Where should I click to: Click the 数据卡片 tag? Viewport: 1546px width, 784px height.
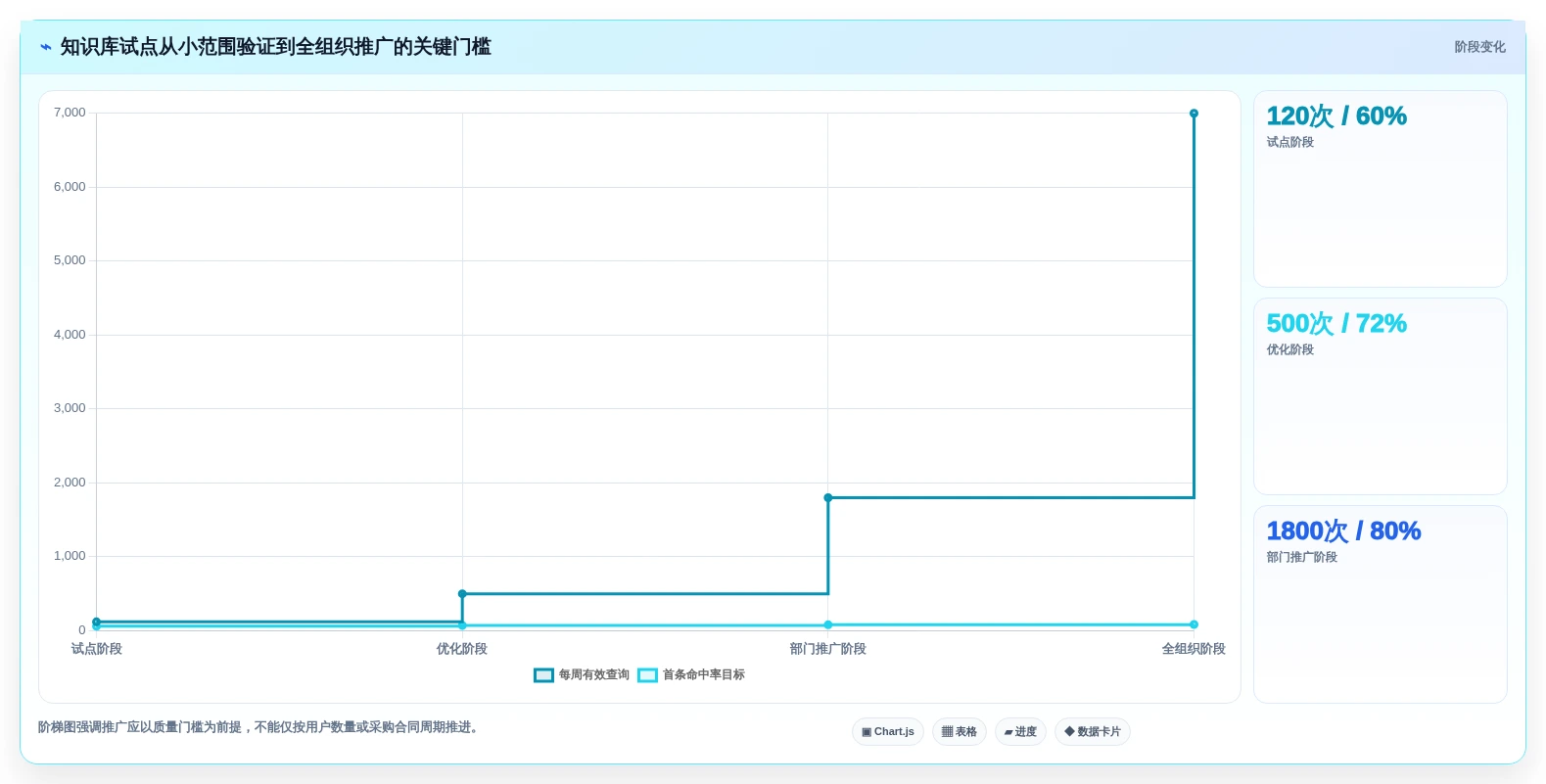click(x=1093, y=732)
